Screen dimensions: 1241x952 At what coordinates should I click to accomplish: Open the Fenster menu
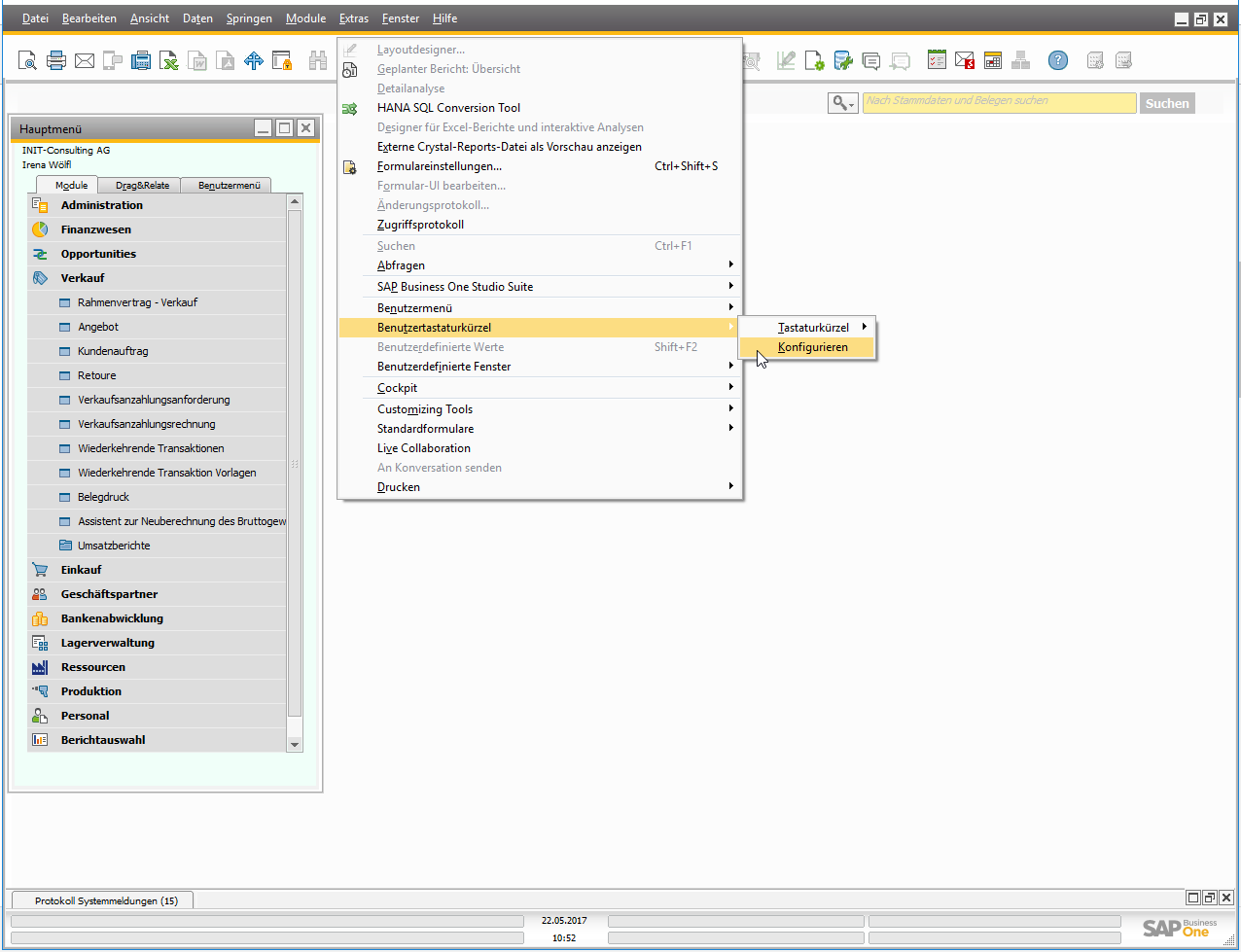pyautogui.click(x=400, y=18)
